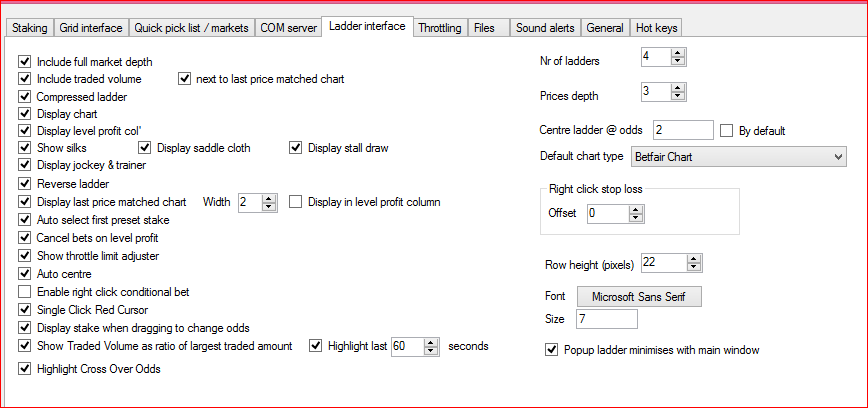
Task: Increase last price chart Width
Action: coord(269,197)
